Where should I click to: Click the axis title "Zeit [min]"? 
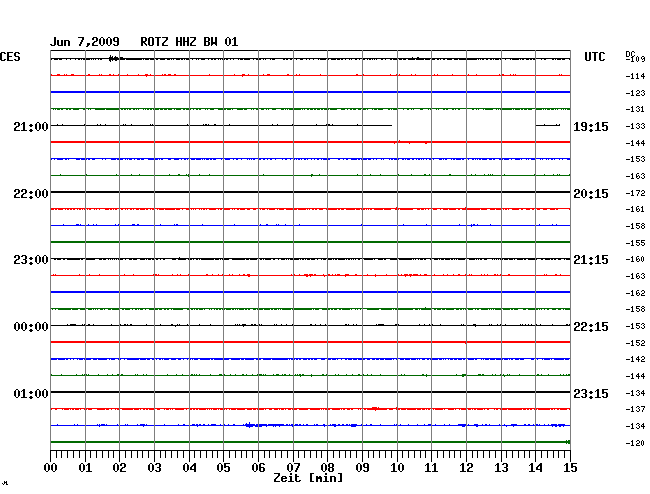point(308,478)
